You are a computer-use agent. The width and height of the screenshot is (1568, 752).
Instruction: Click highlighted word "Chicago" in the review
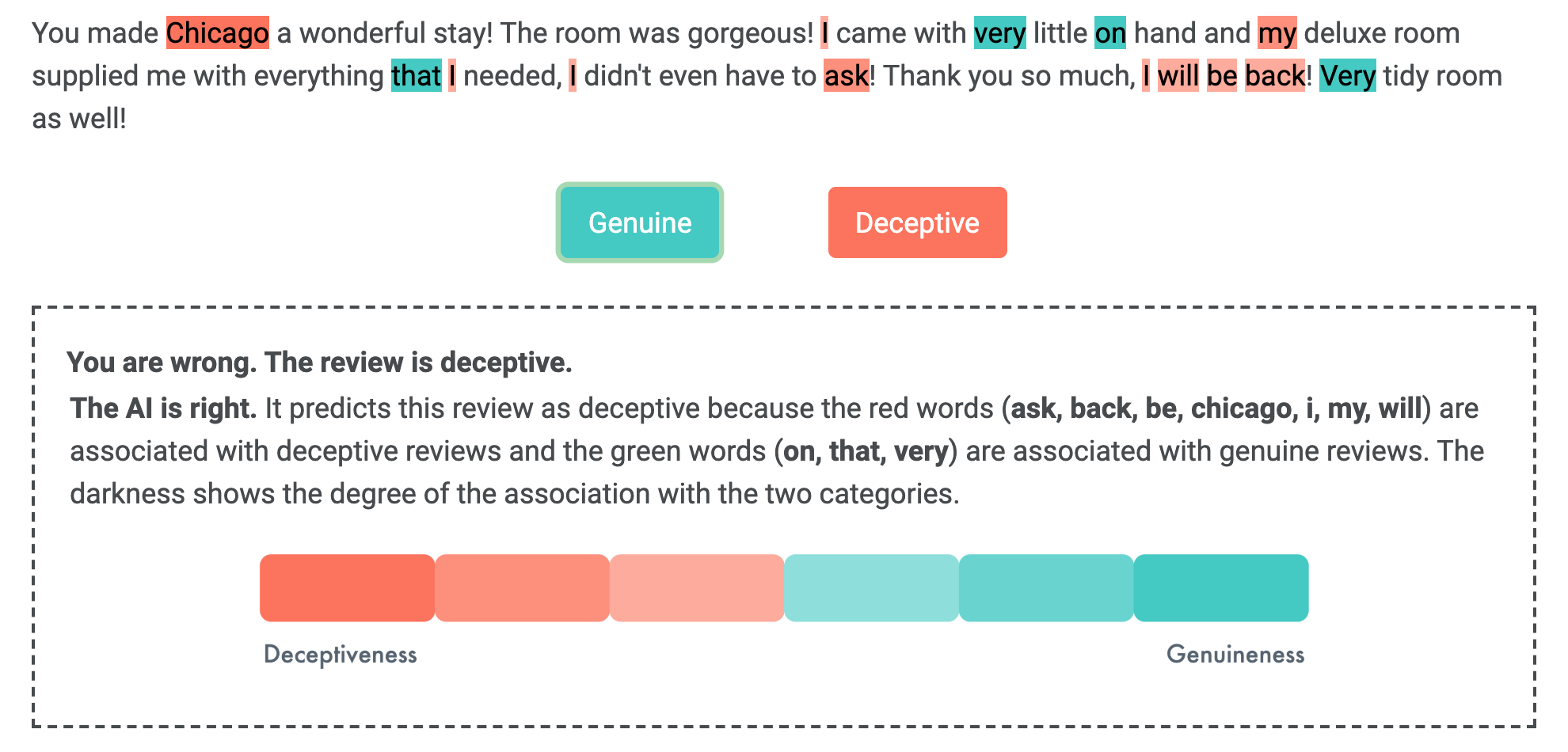[218, 33]
